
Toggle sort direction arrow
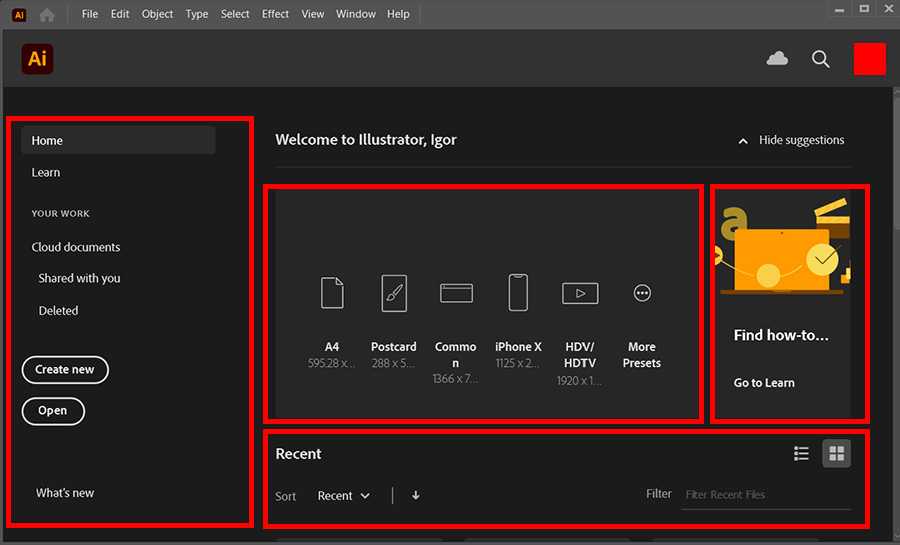click(416, 495)
